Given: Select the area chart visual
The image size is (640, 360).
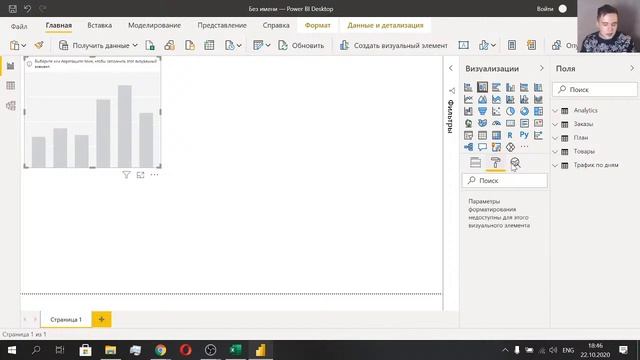Looking at the screenshot, I should [x=482, y=99].
